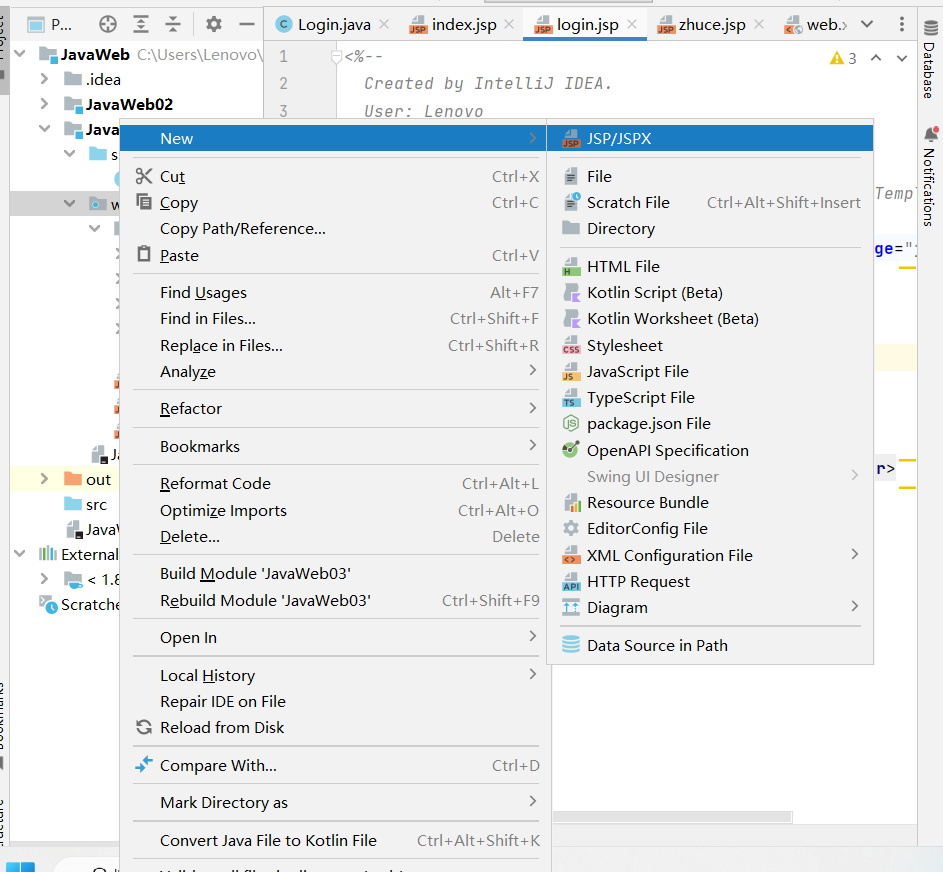Create a new Stylesheet
Screen dimensions: 943x872
click(710, 346)
